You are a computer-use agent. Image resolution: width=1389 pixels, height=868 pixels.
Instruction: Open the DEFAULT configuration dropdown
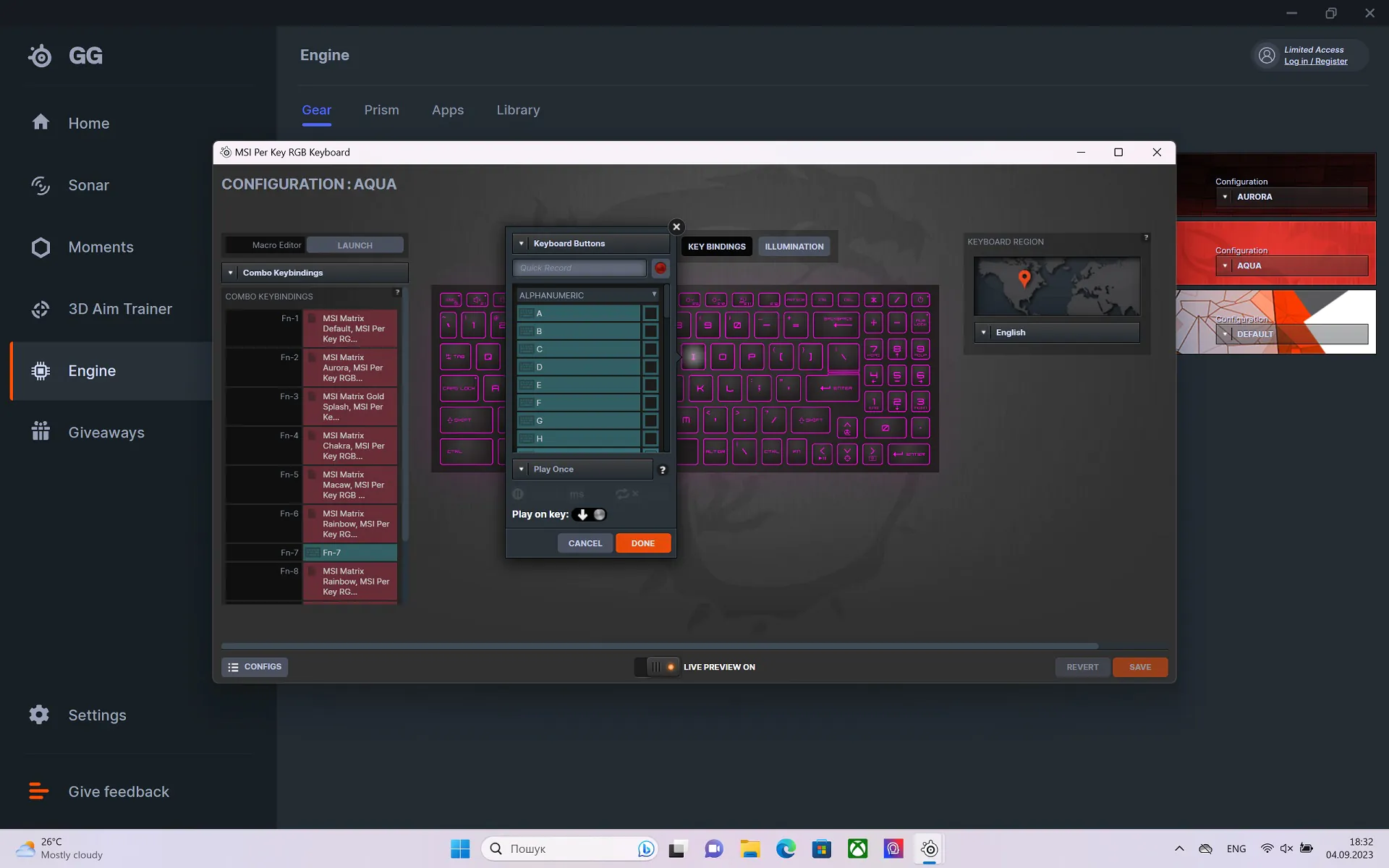1291,334
